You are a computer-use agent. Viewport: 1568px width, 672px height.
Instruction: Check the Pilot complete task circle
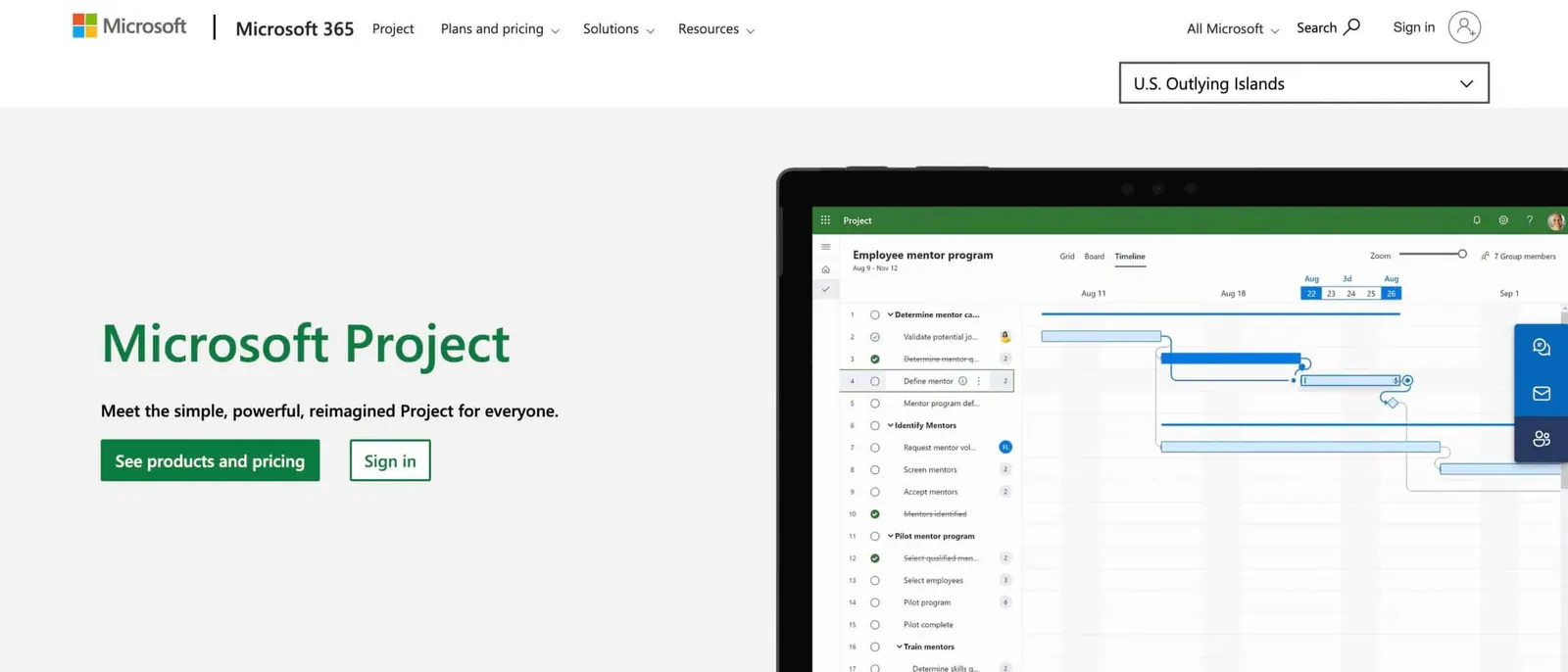coord(875,625)
